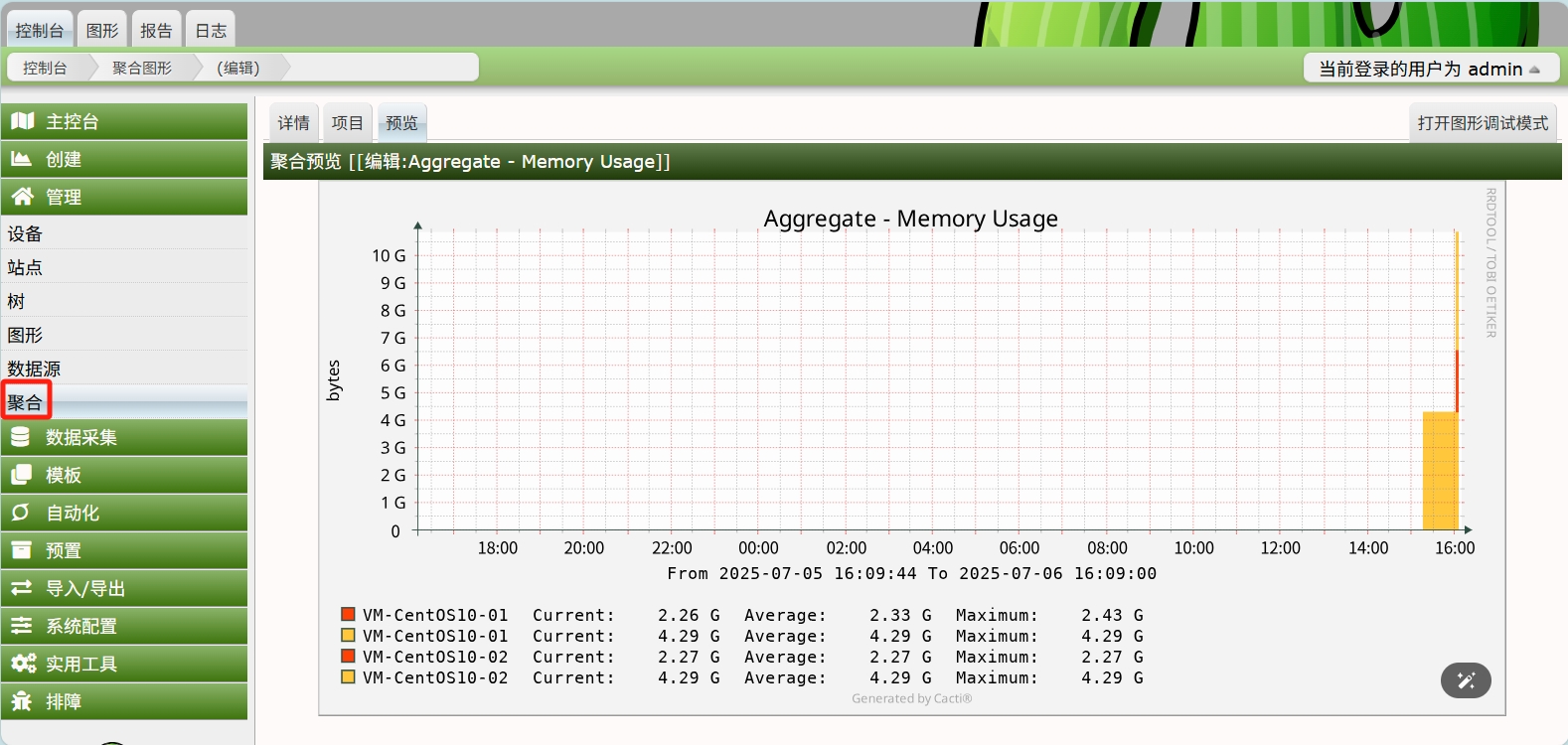Switch to the 项目 tab
Screen dimensions: 1568x745
click(x=348, y=123)
